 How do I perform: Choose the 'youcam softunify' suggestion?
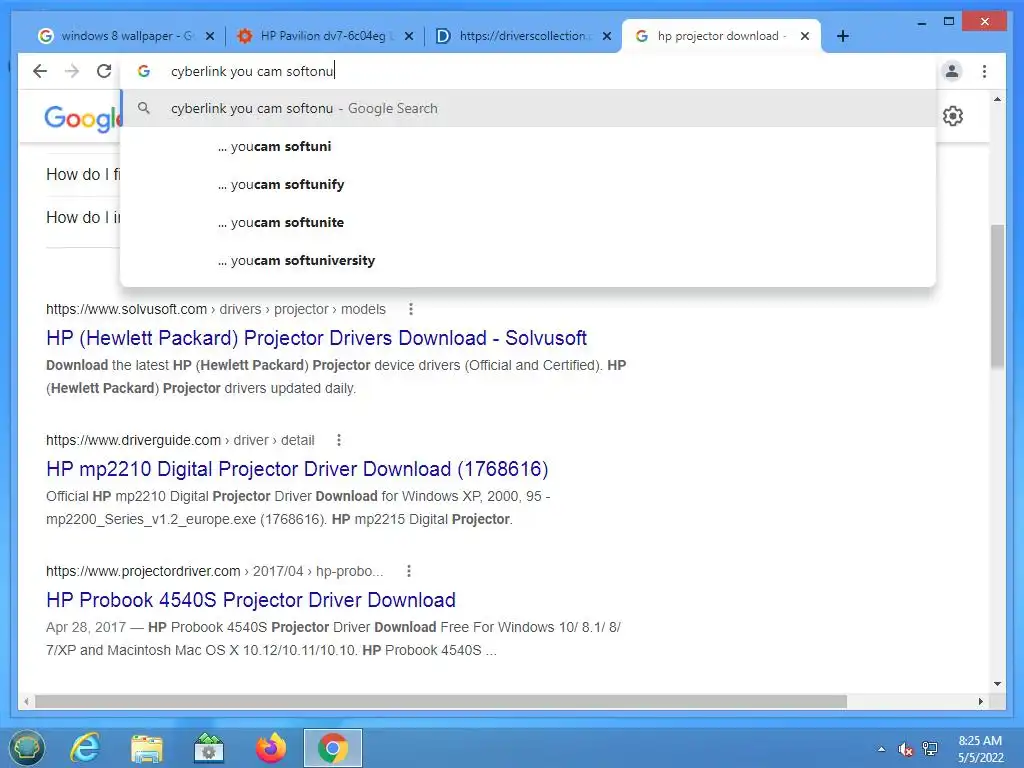click(528, 184)
